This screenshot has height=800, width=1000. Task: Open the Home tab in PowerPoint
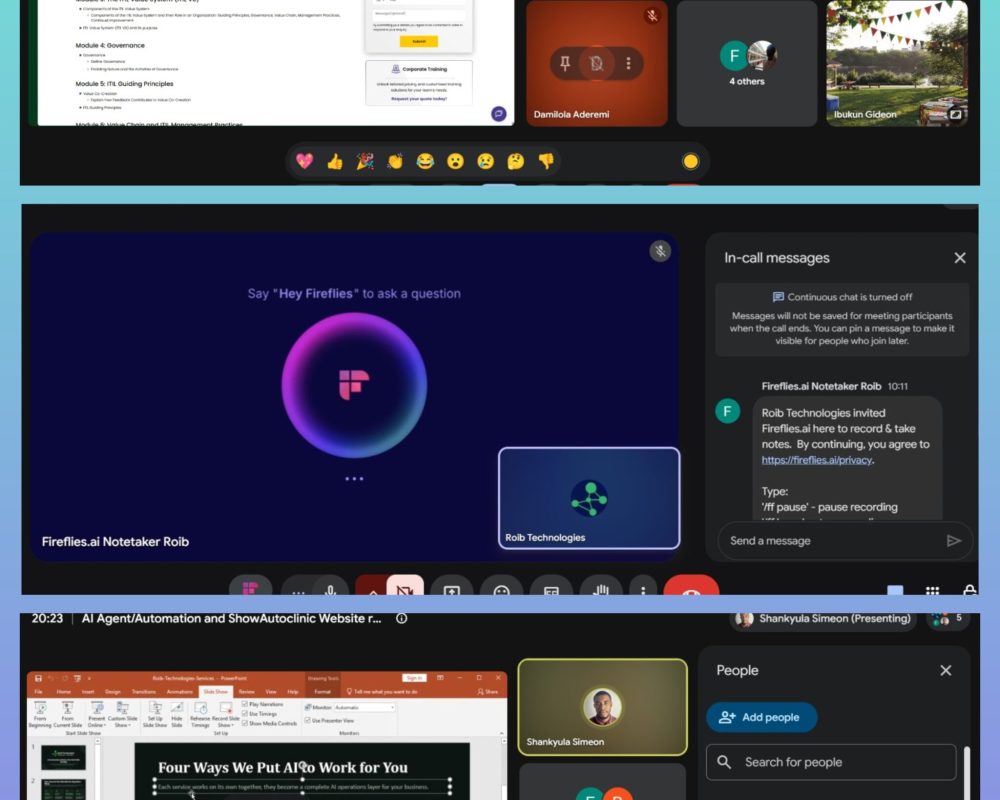pyautogui.click(x=64, y=692)
